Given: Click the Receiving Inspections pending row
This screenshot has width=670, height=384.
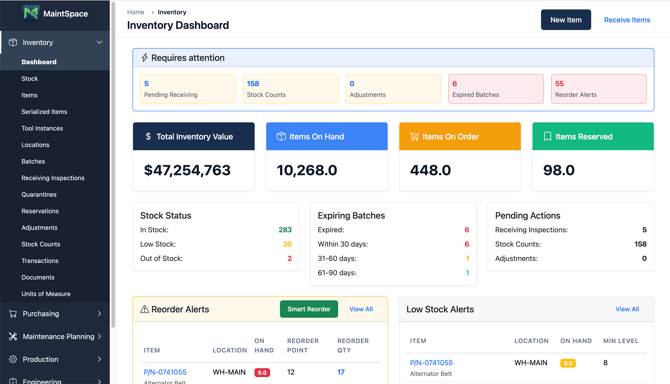Looking at the screenshot, I should [571, 230].
